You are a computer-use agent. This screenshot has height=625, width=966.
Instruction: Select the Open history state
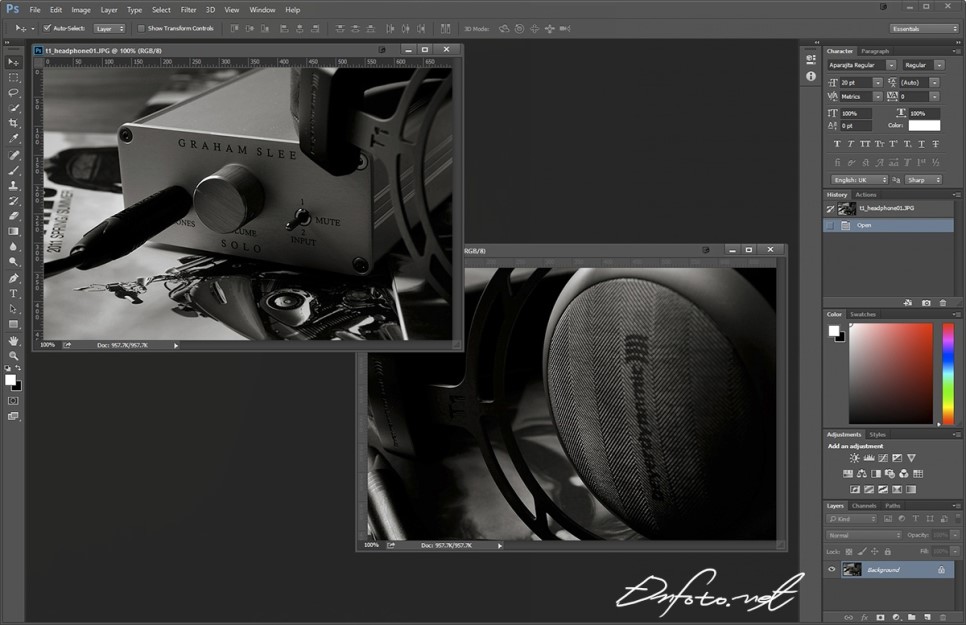(x=888, y=226)
